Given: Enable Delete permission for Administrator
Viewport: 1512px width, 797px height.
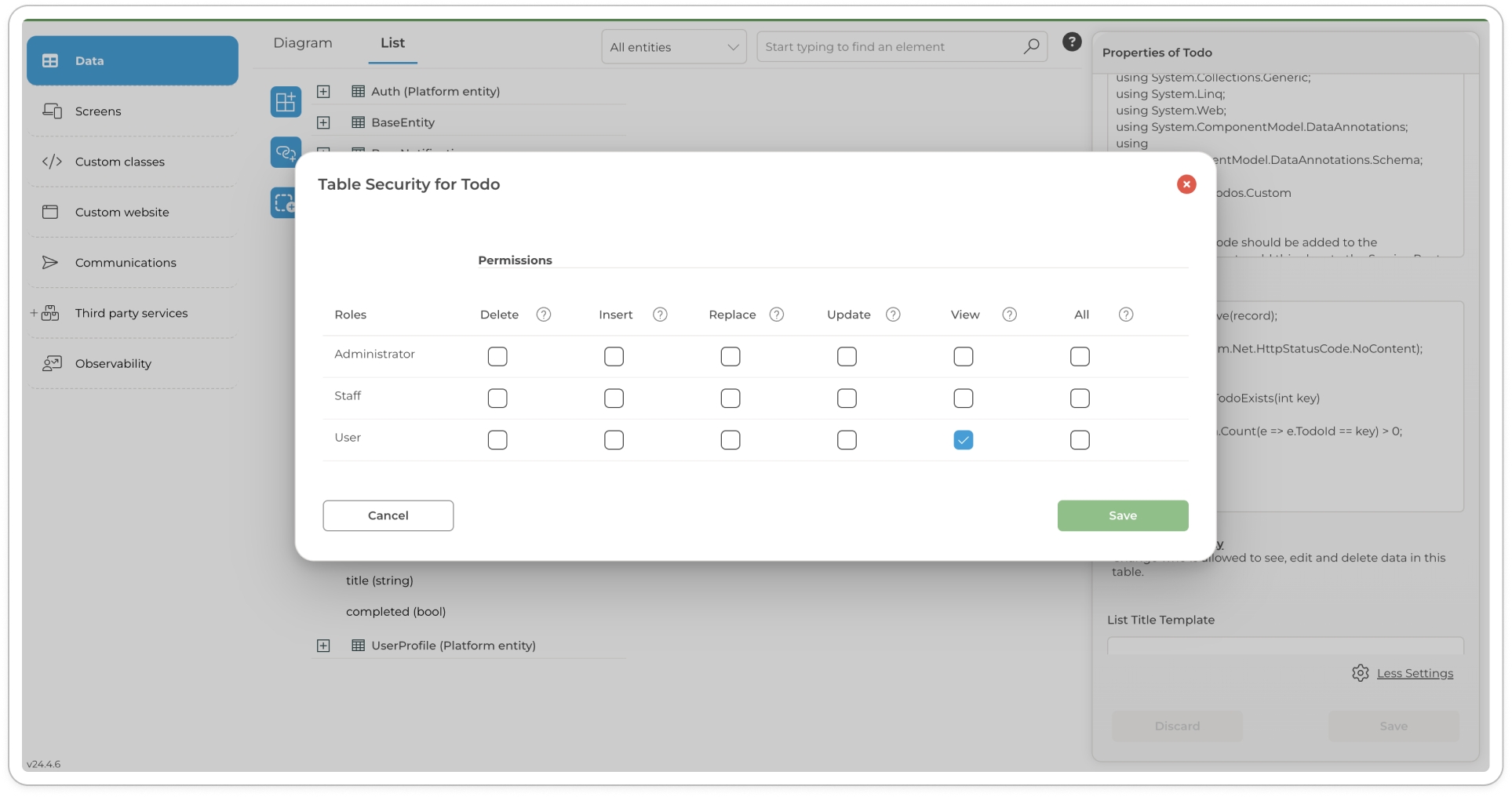Looking at the screenshot, I should point(497,357).
